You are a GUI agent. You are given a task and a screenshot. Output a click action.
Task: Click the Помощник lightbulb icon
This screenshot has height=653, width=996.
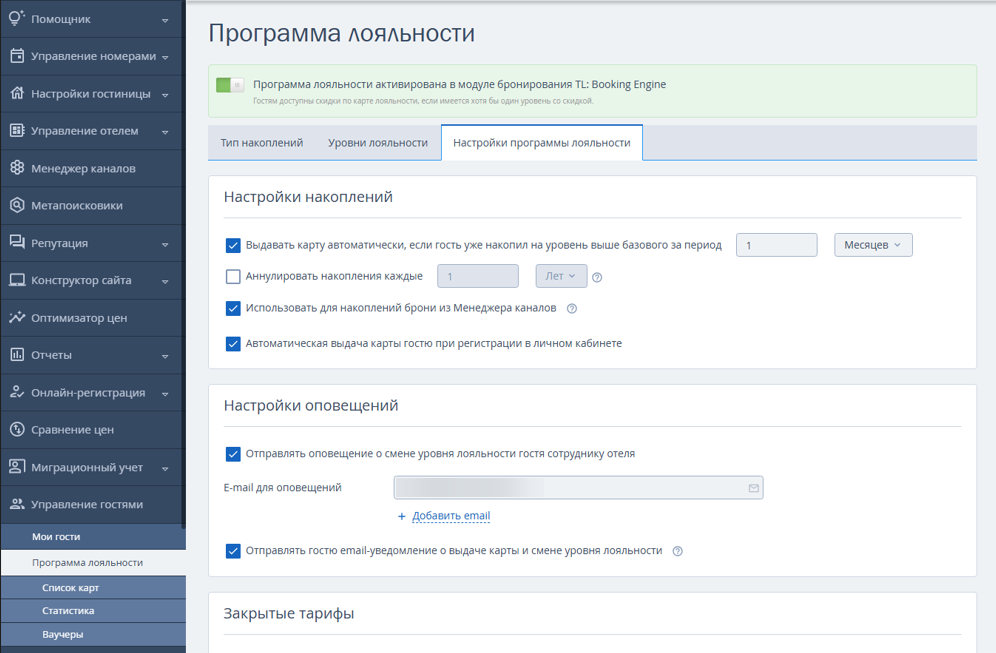(x=17, y=18)
